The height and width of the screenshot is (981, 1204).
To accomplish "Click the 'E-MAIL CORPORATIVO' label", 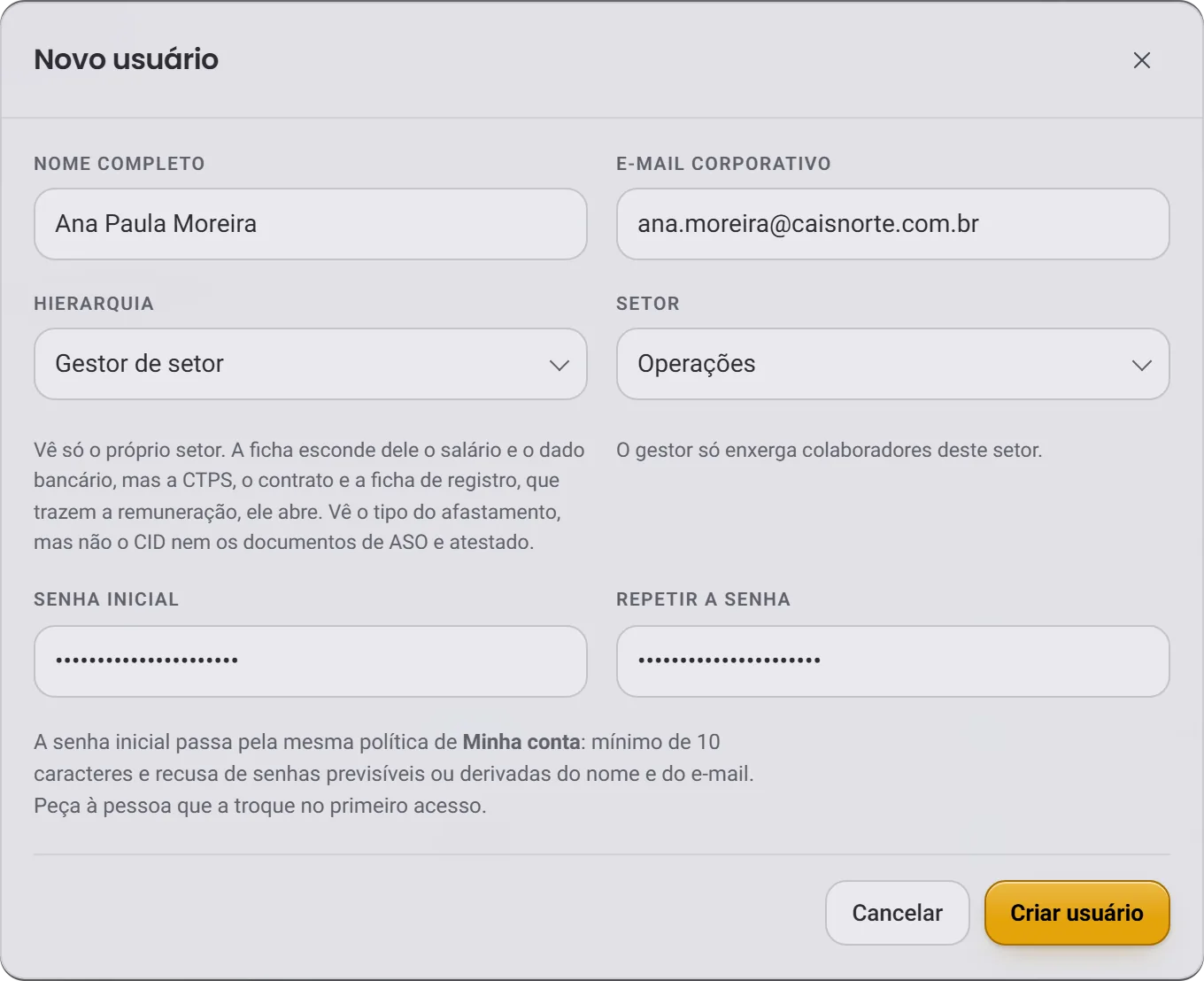I will 723,164.
